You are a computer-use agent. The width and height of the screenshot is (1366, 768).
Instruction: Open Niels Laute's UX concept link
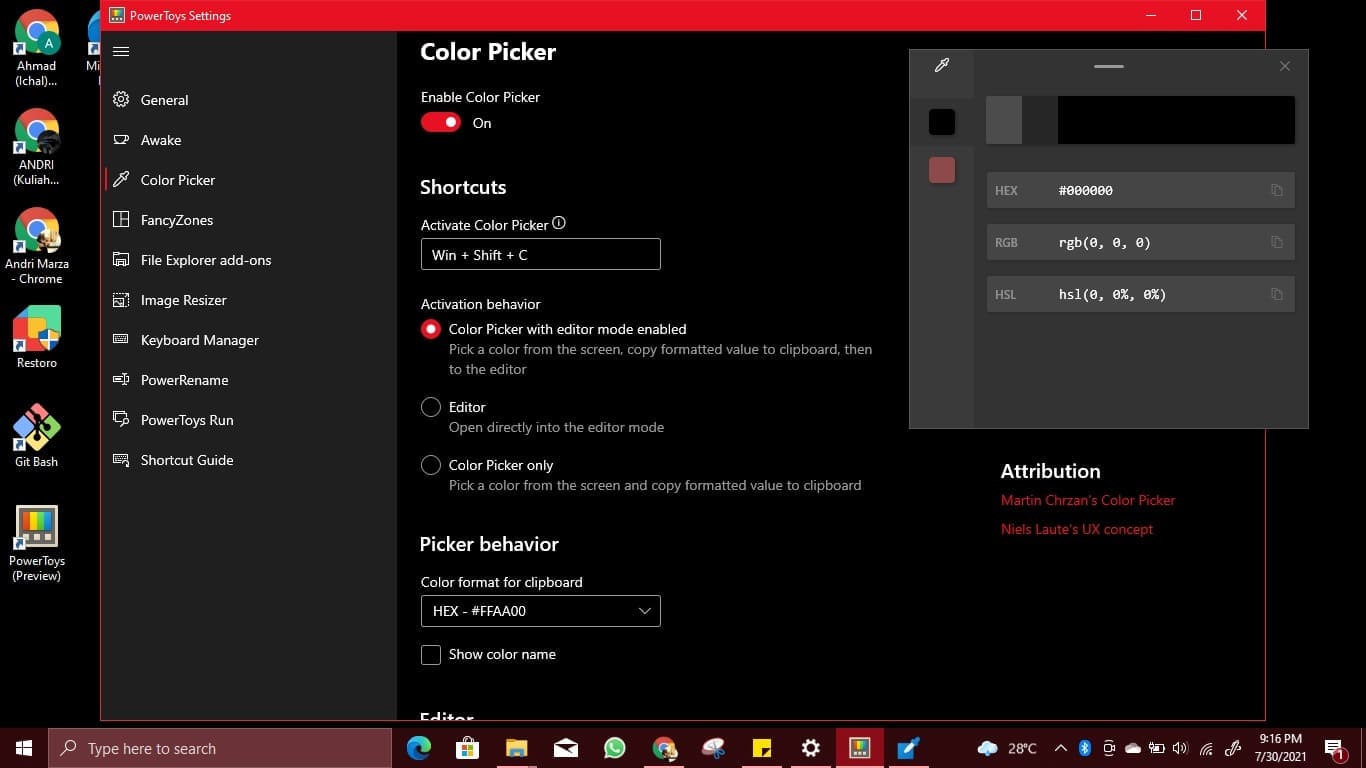tap(1076, 529)
